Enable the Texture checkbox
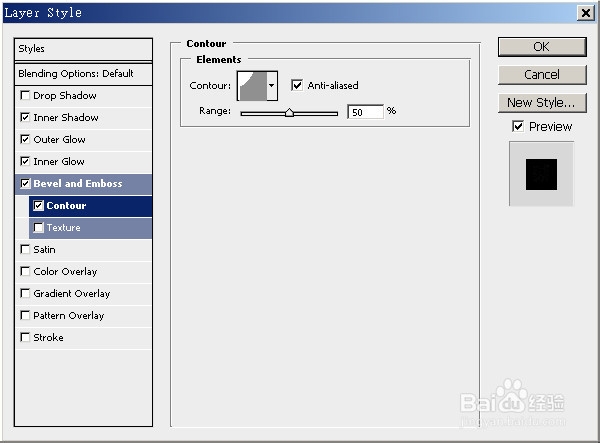The image size is (600, 443). [x=38, y=228]
